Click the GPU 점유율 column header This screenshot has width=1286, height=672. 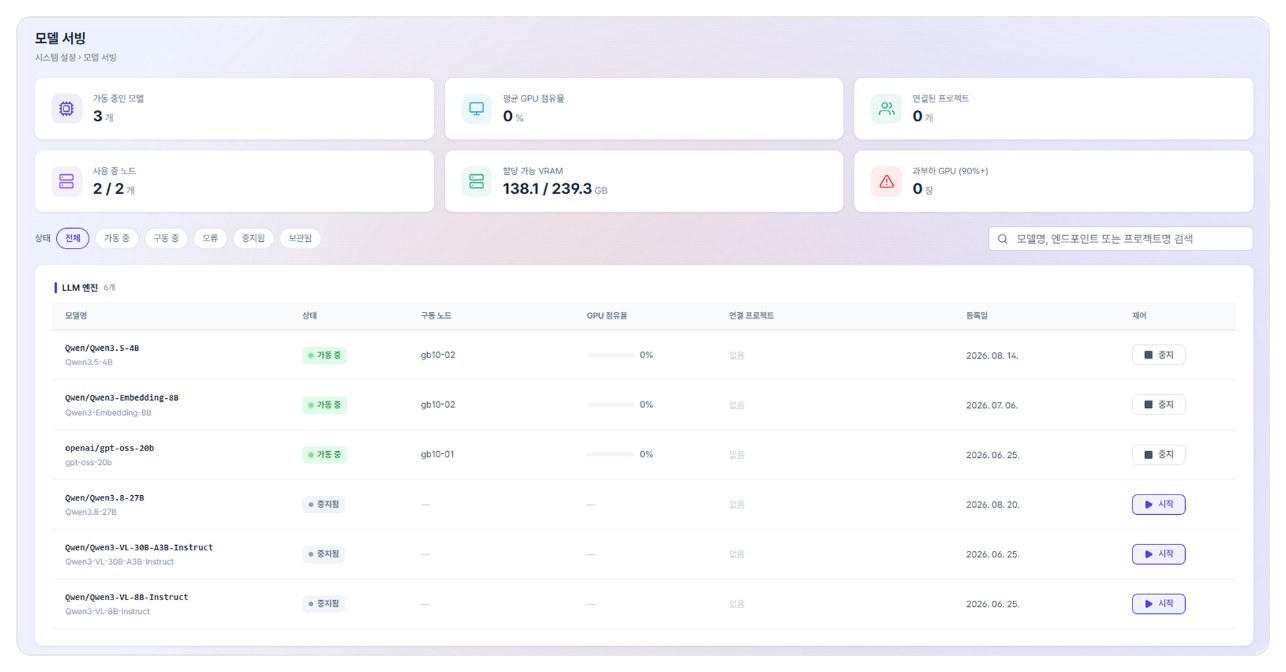coord(607,316)
